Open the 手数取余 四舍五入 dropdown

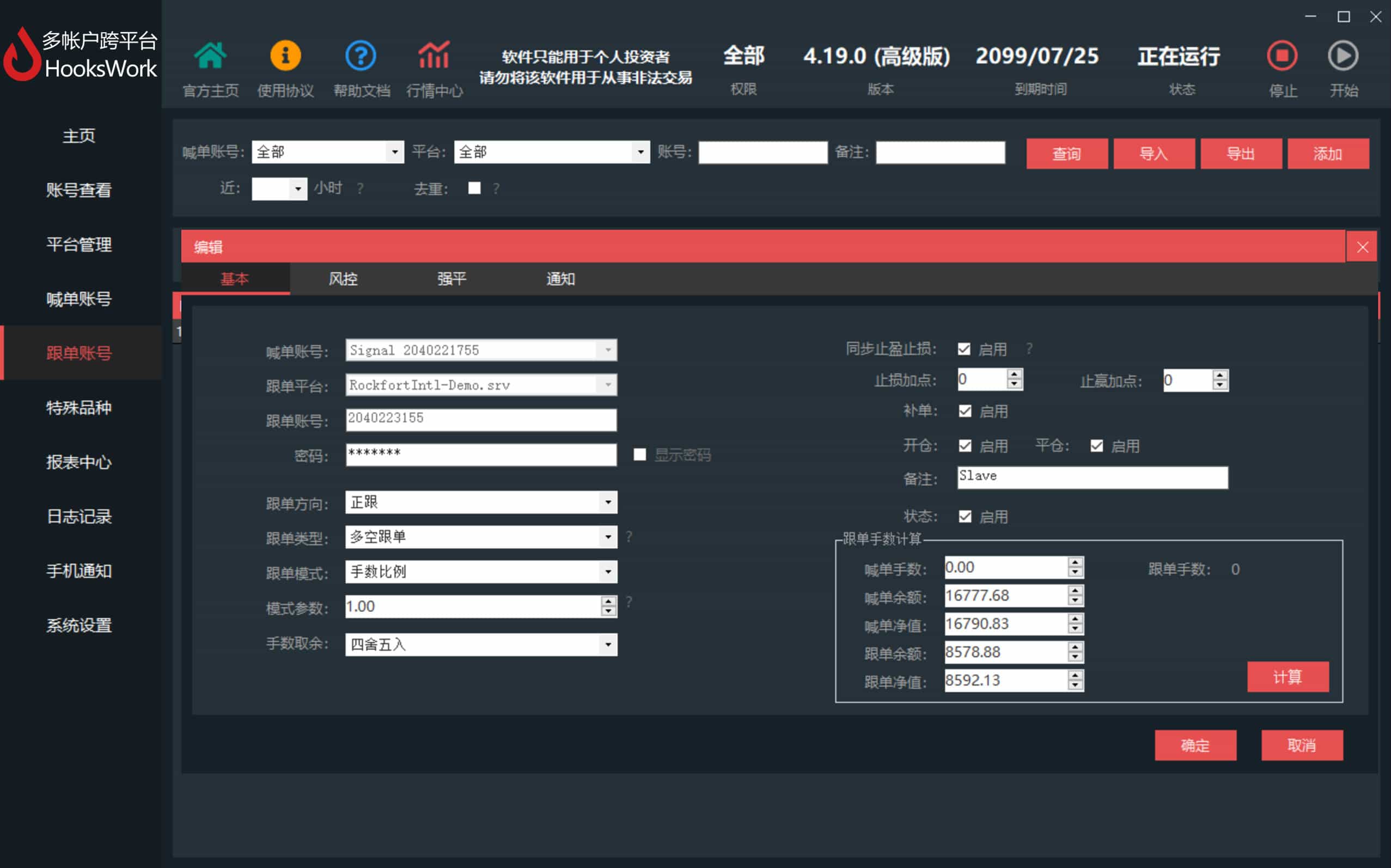tap(481, 645)
